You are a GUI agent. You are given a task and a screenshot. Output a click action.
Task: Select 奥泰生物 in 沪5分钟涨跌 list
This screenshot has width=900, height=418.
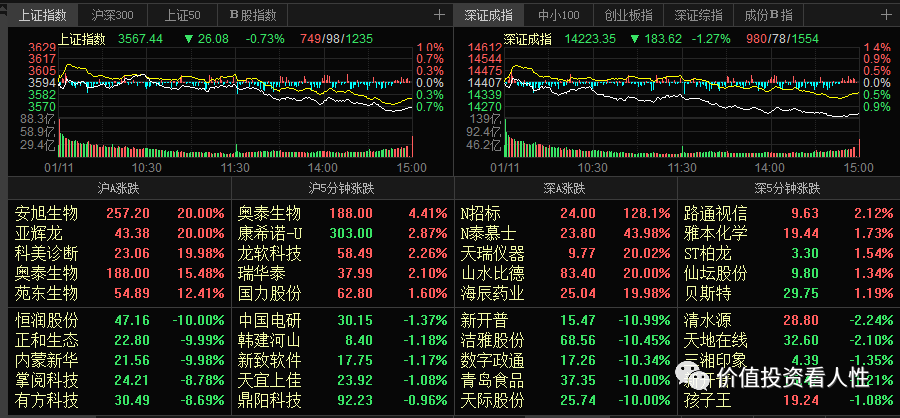pos(343,214)
